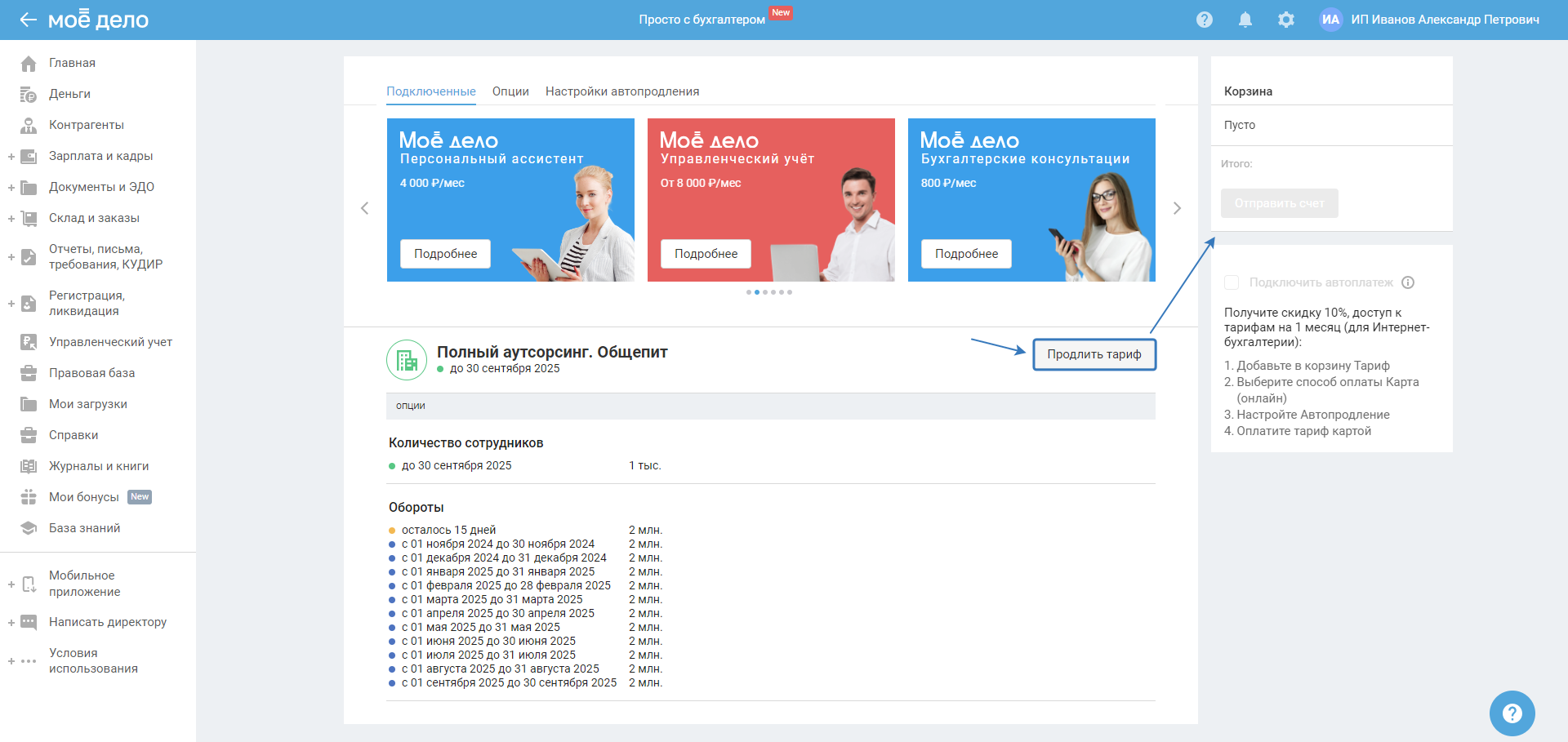Click the info icon beside Подключить автоплатеж
This screenshot has width=1568, height=742.
coord(1408,282)
